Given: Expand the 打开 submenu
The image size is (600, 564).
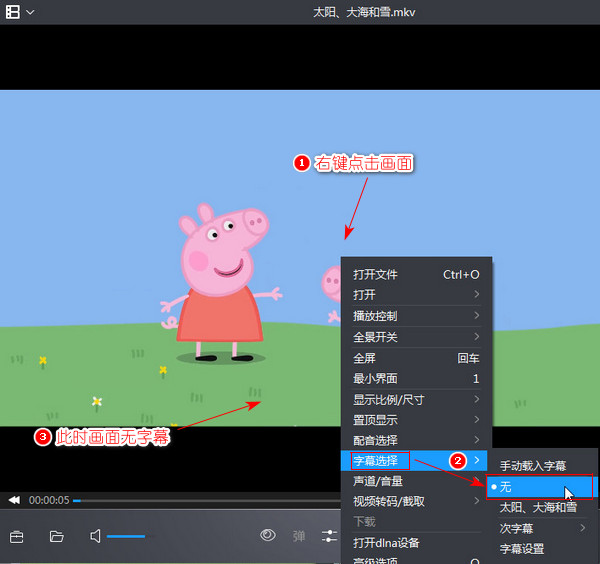Looking at the screenshot, I should [x=416, y=295].
